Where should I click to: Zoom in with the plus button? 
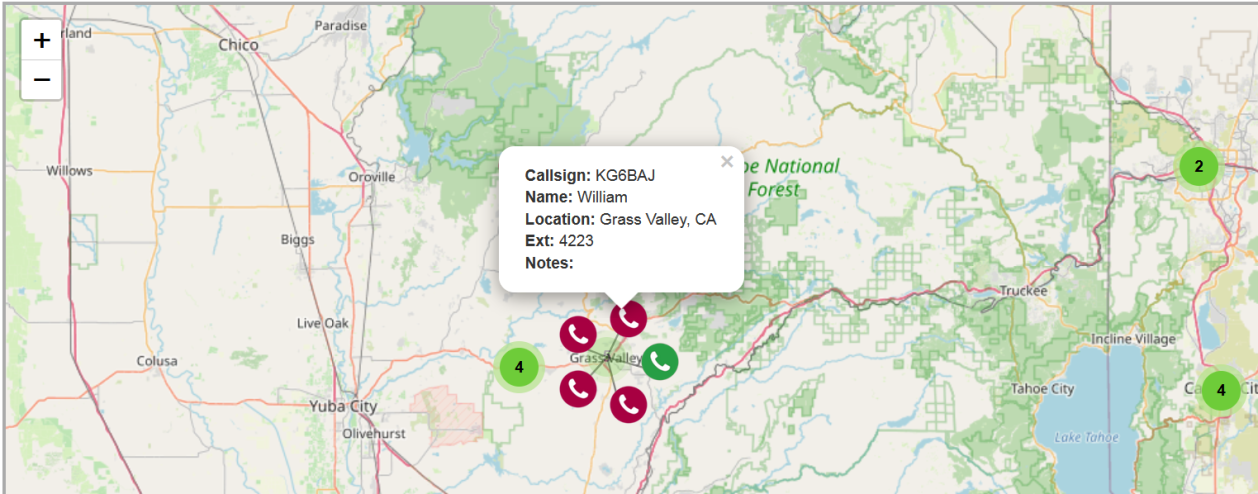click(41, 41)
